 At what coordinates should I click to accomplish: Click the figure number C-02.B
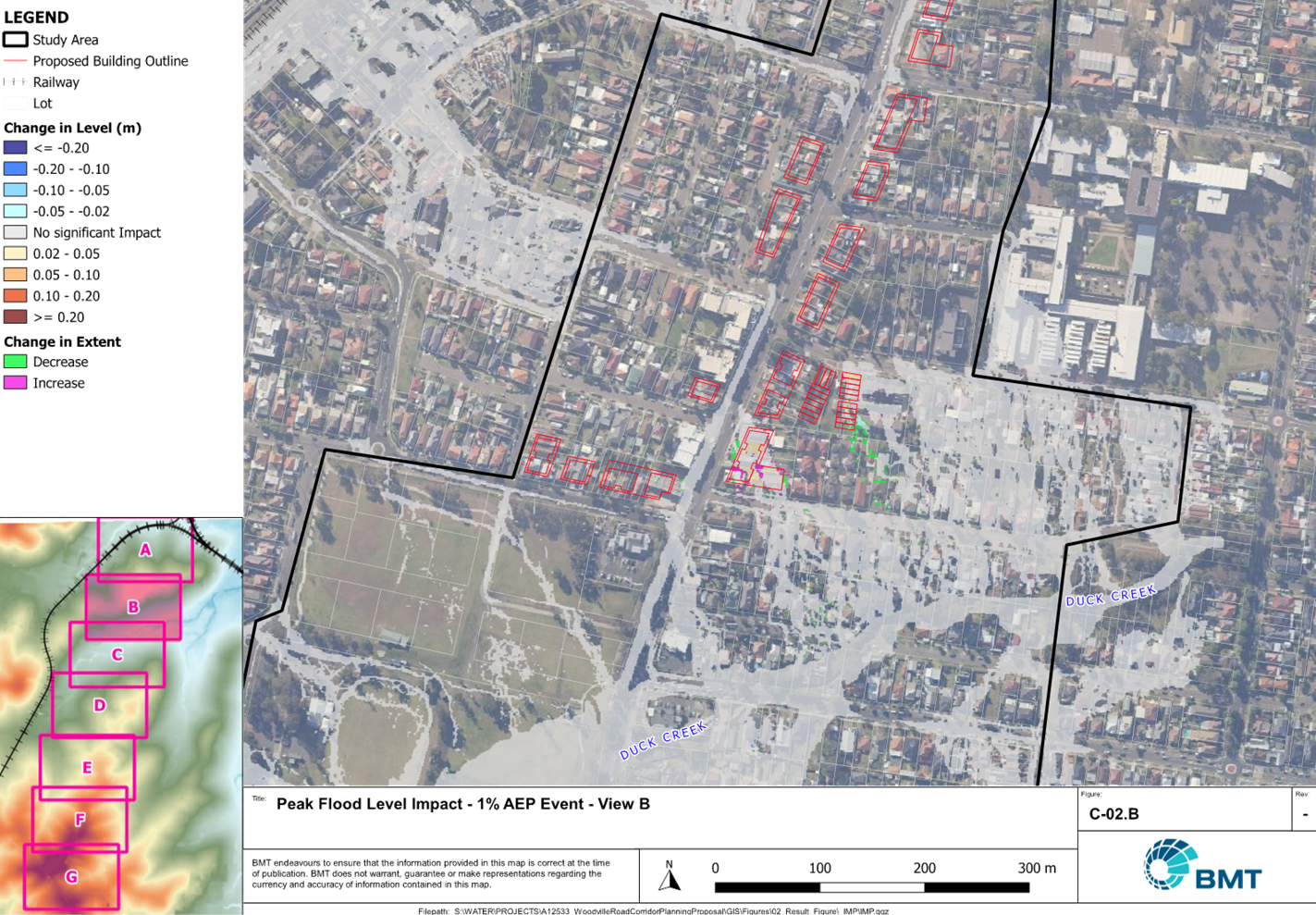(1113, 814)
